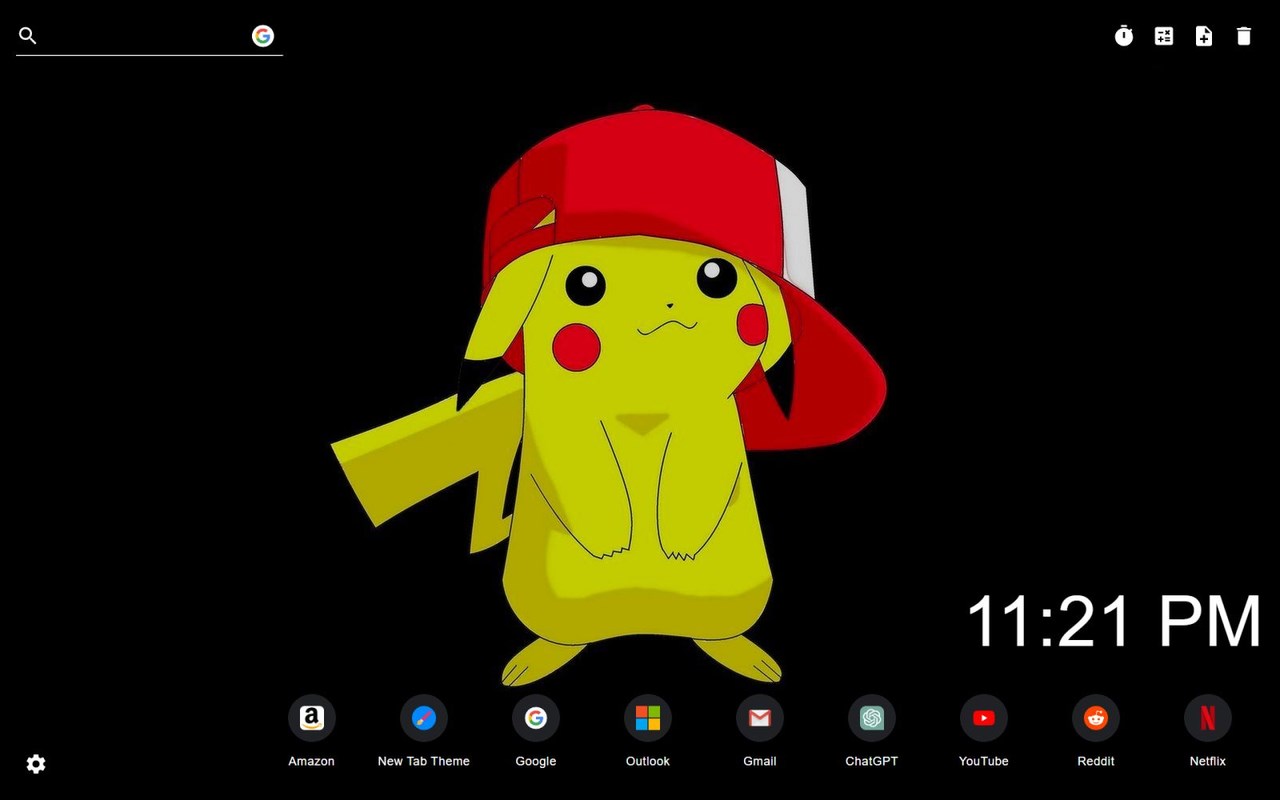Open the Amazon shortcut
This screenshot has width=1280, height=800.
pyautogui.click(x=311, y=717)
